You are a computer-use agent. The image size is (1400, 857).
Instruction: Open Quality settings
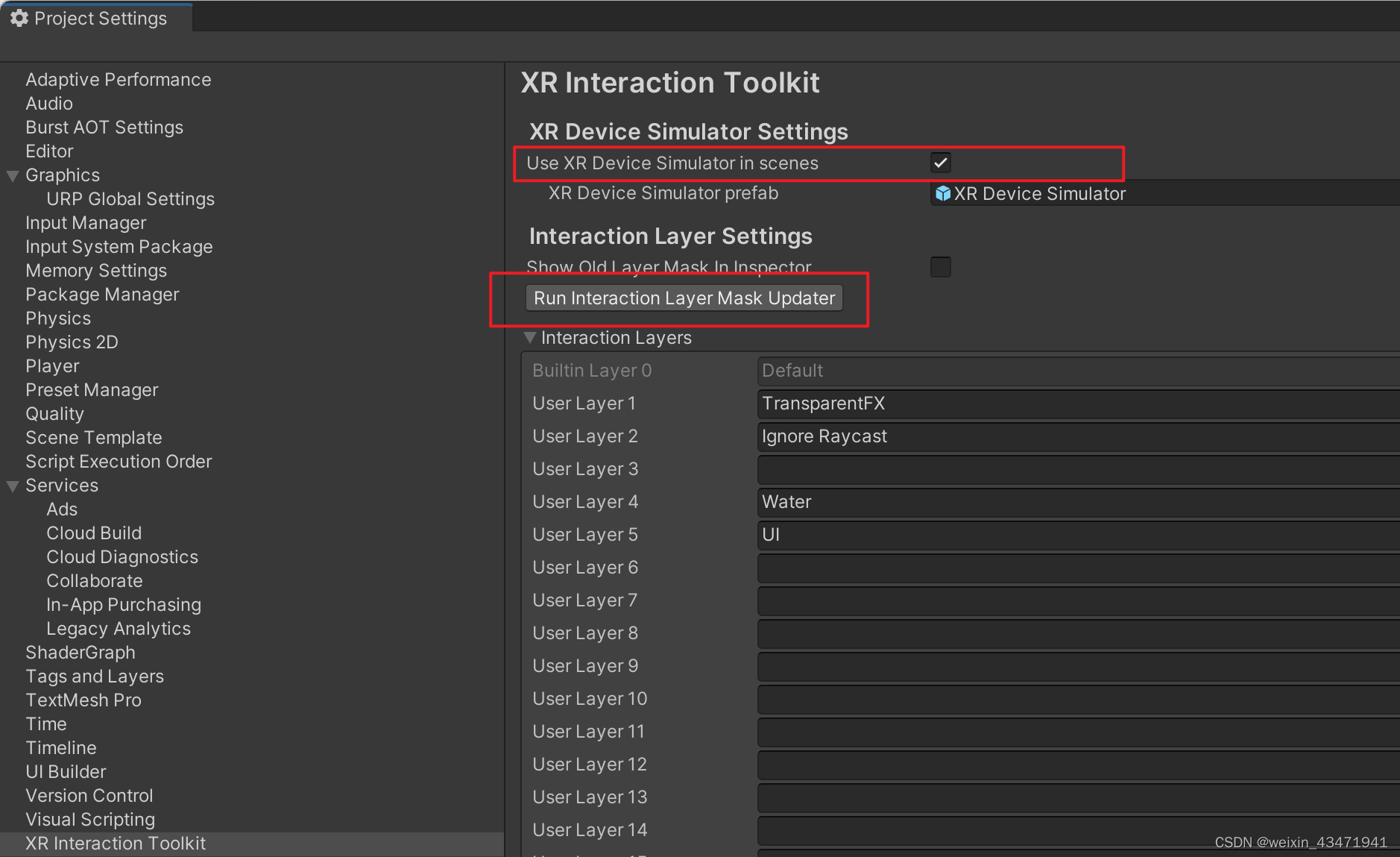click(54, 414)
